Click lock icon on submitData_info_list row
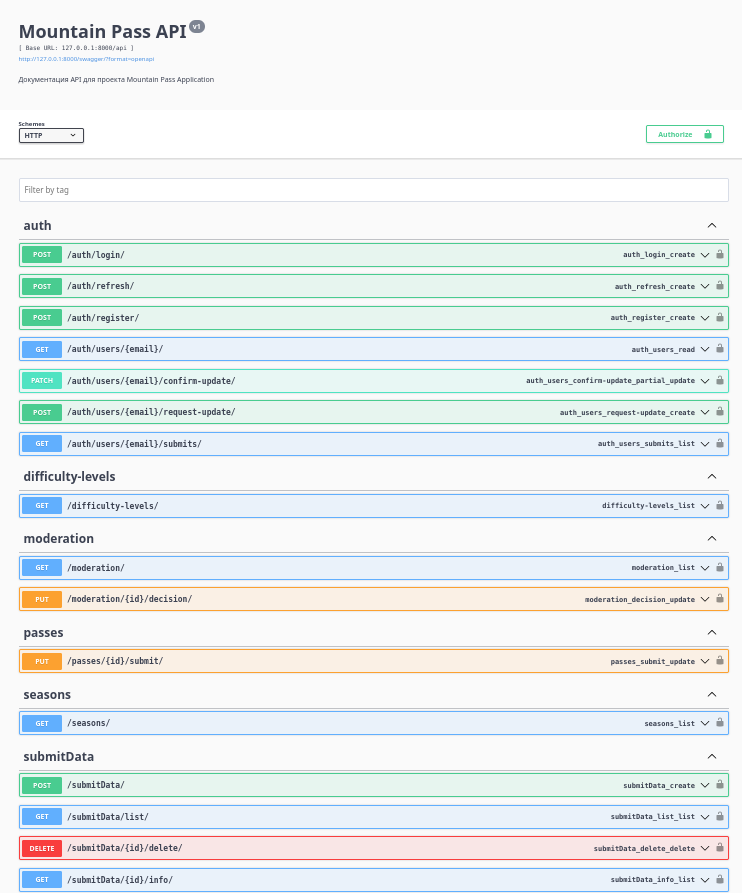This screenshot has height=893, width=742. [x=720, y=879]
